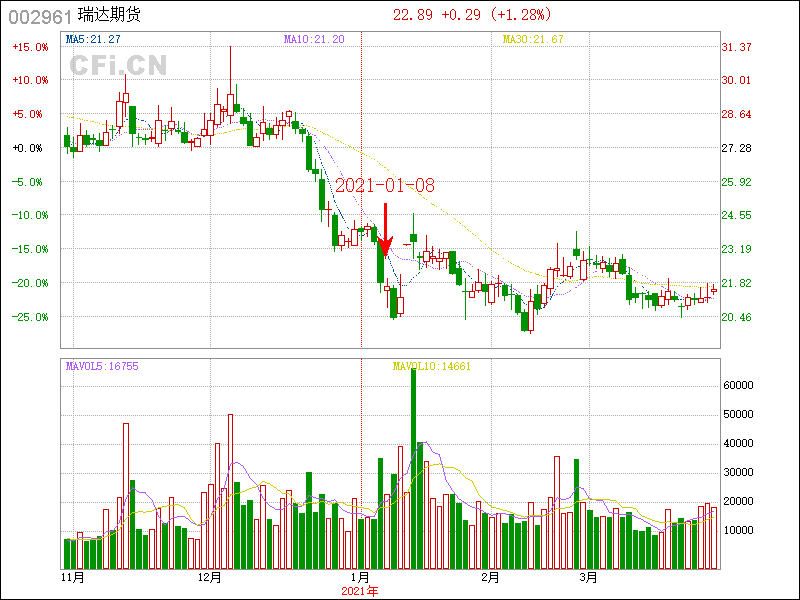800x600 pixels.
Task: Click the current price 22.89
Action: click(413, 15)
